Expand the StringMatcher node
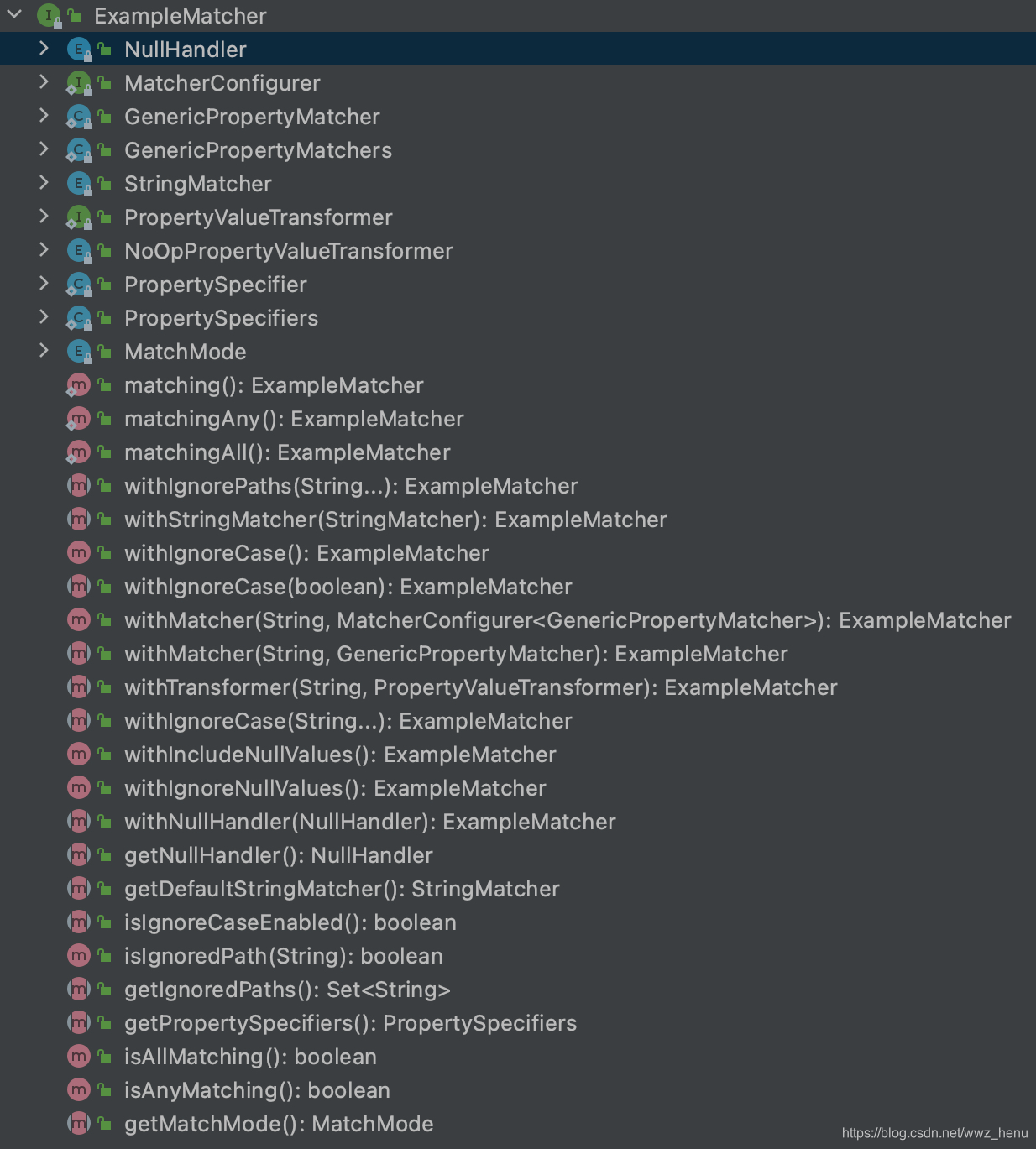Viewport: 1036px width, 1149px height. pos(44,183)
